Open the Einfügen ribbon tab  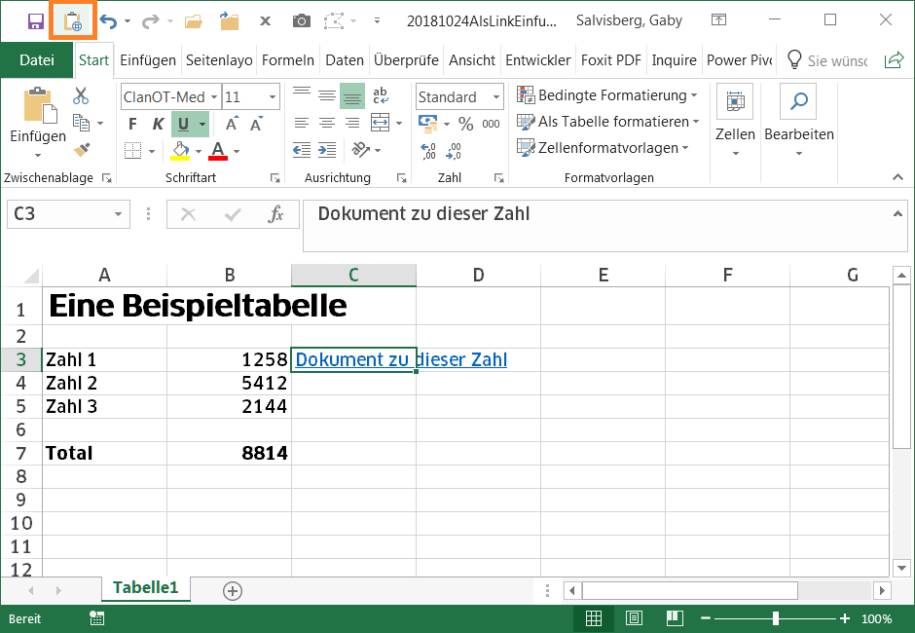148,60
